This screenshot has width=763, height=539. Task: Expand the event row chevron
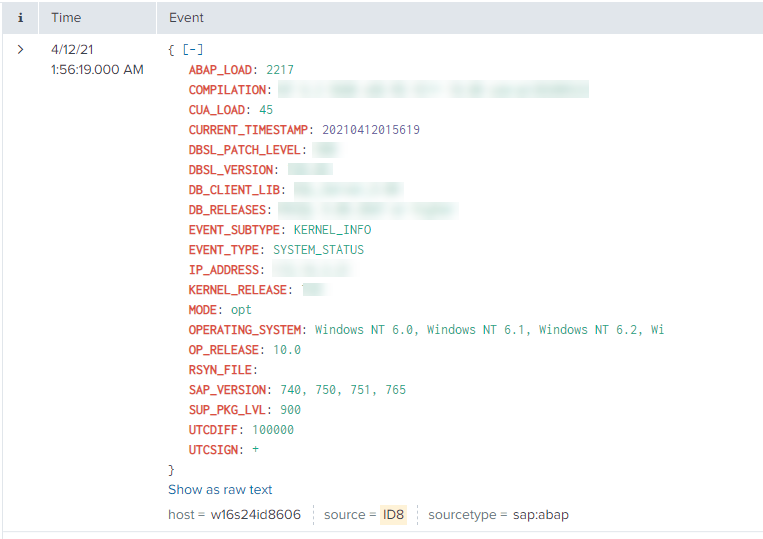(20, 49)
